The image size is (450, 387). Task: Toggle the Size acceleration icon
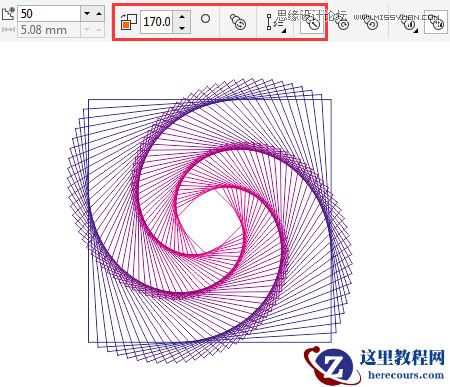pyautogui.click(x=436, y=22)
